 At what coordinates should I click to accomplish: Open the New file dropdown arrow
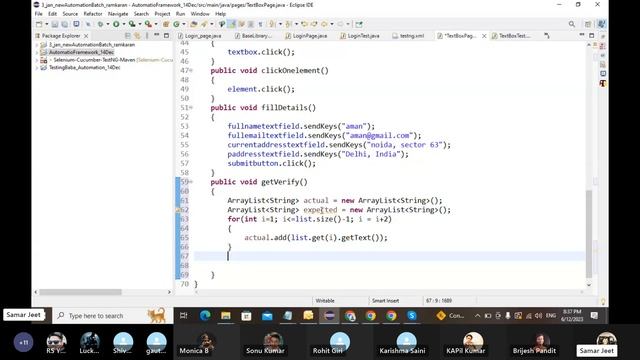pyautogui.click(x=46, y=24)
